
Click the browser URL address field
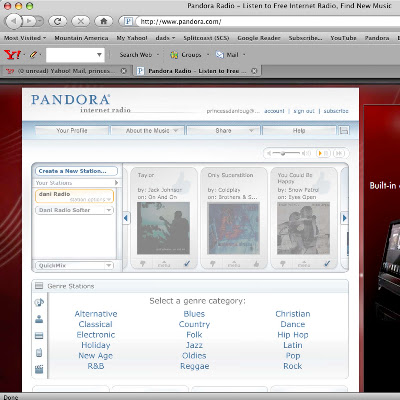(267, 22)
